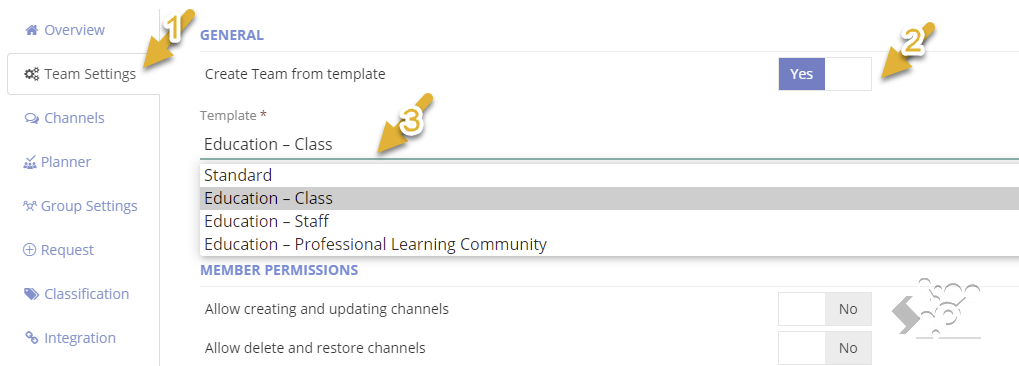
Task: Switch to the Planner tab
Action: (x=66, y=163)
